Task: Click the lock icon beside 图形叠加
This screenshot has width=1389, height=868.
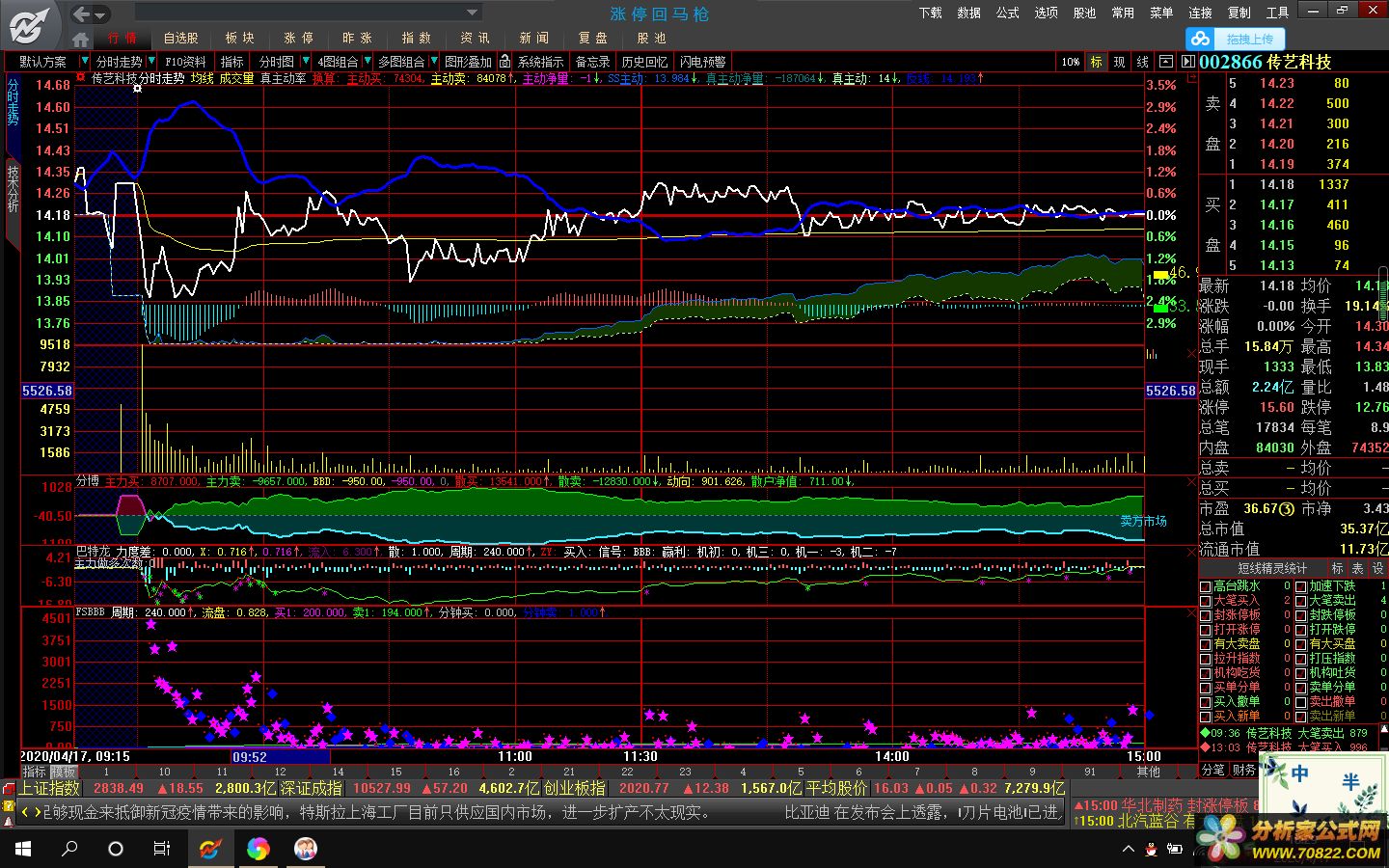Action: (x=504, y=61)
